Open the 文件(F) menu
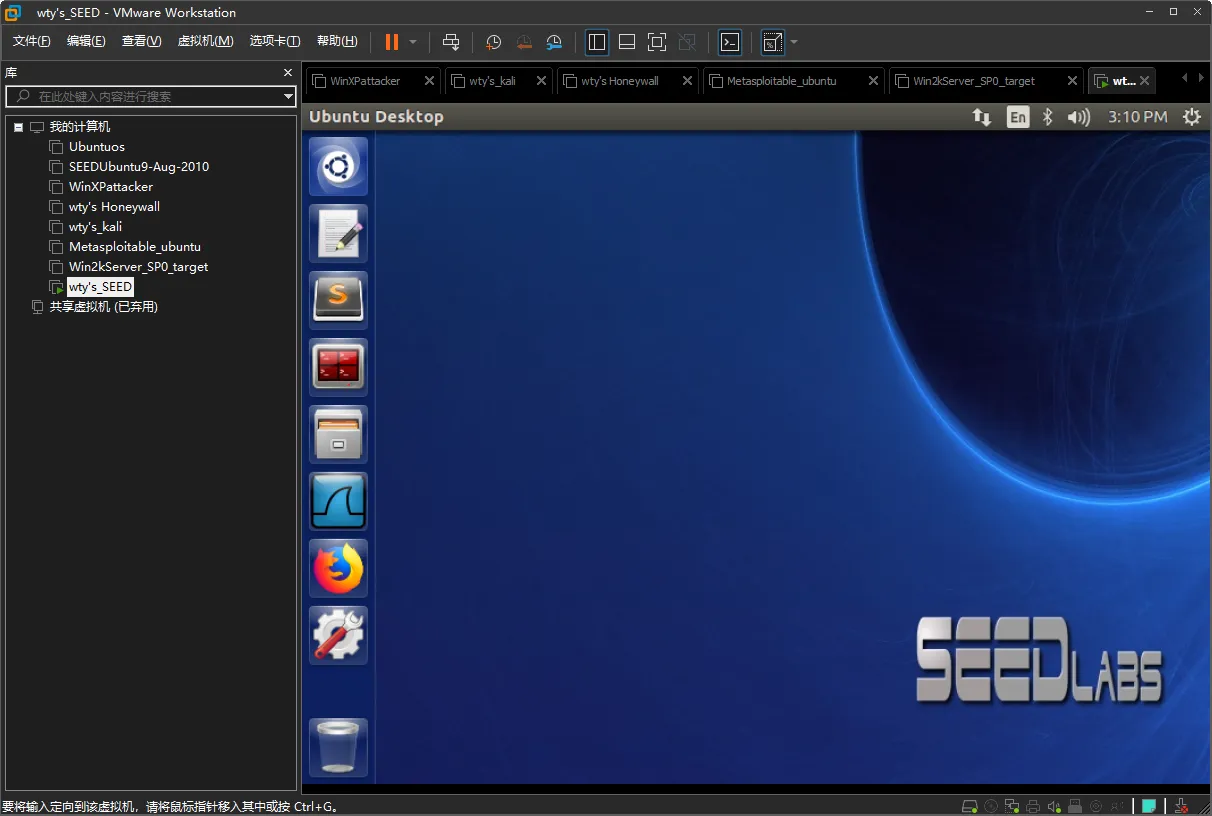The height and width of the screenshot is (816, 1212). [32, 41]
